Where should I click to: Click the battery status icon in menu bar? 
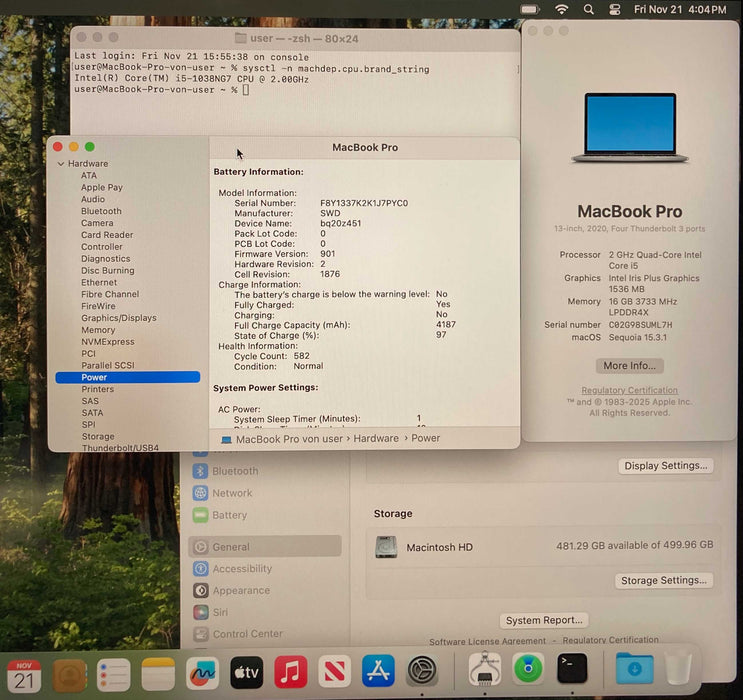coord(530,9)
